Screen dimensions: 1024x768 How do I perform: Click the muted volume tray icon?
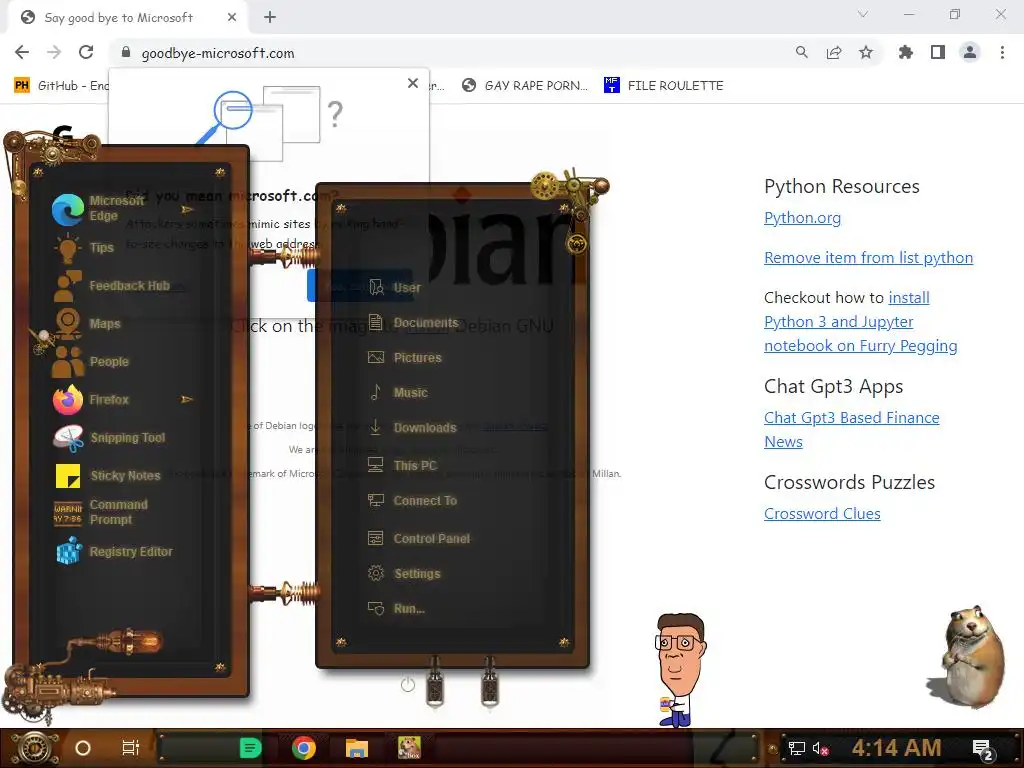[x=820, y=748]
